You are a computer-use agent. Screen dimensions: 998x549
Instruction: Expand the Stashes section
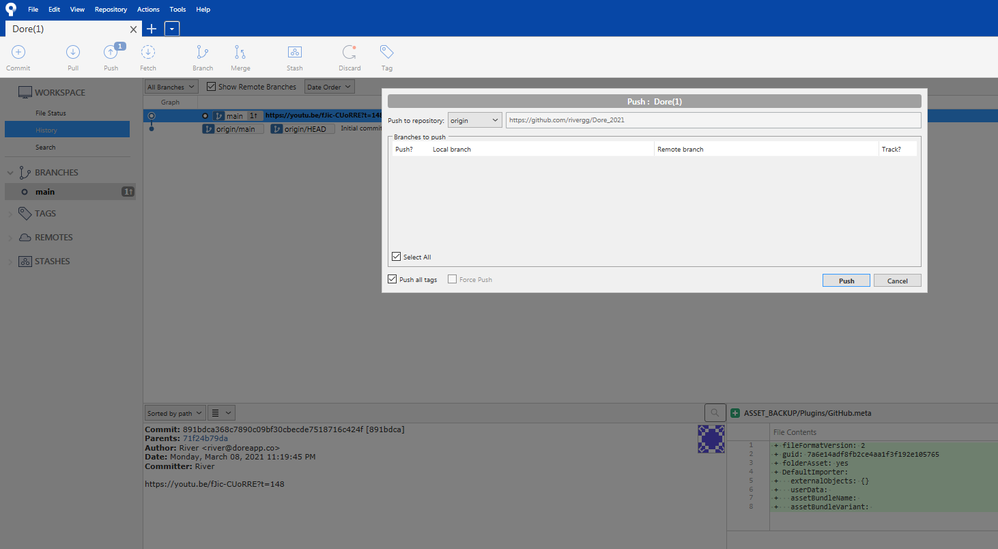point(10,261)
